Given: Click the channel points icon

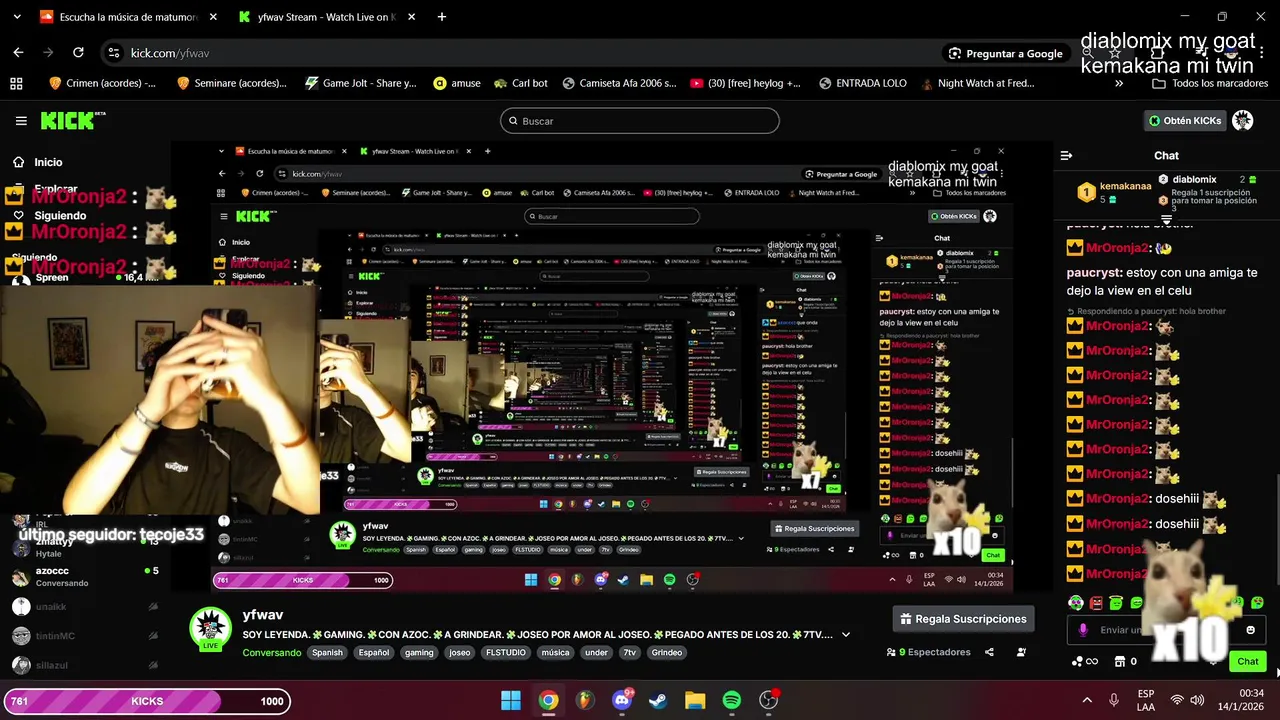Looking at the screenshot, I should (x=1084, y=661).
